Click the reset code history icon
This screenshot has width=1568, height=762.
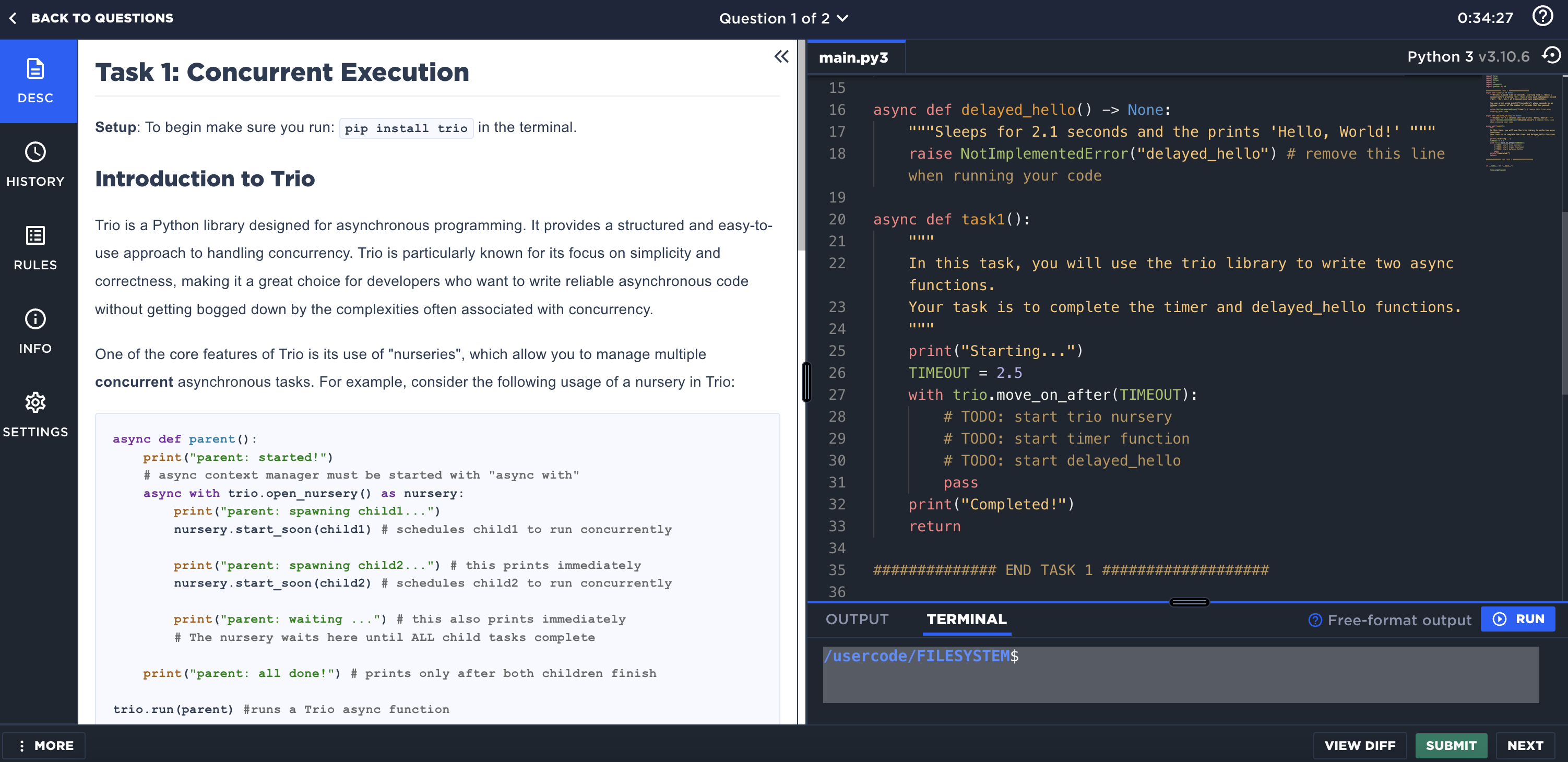1551,56
